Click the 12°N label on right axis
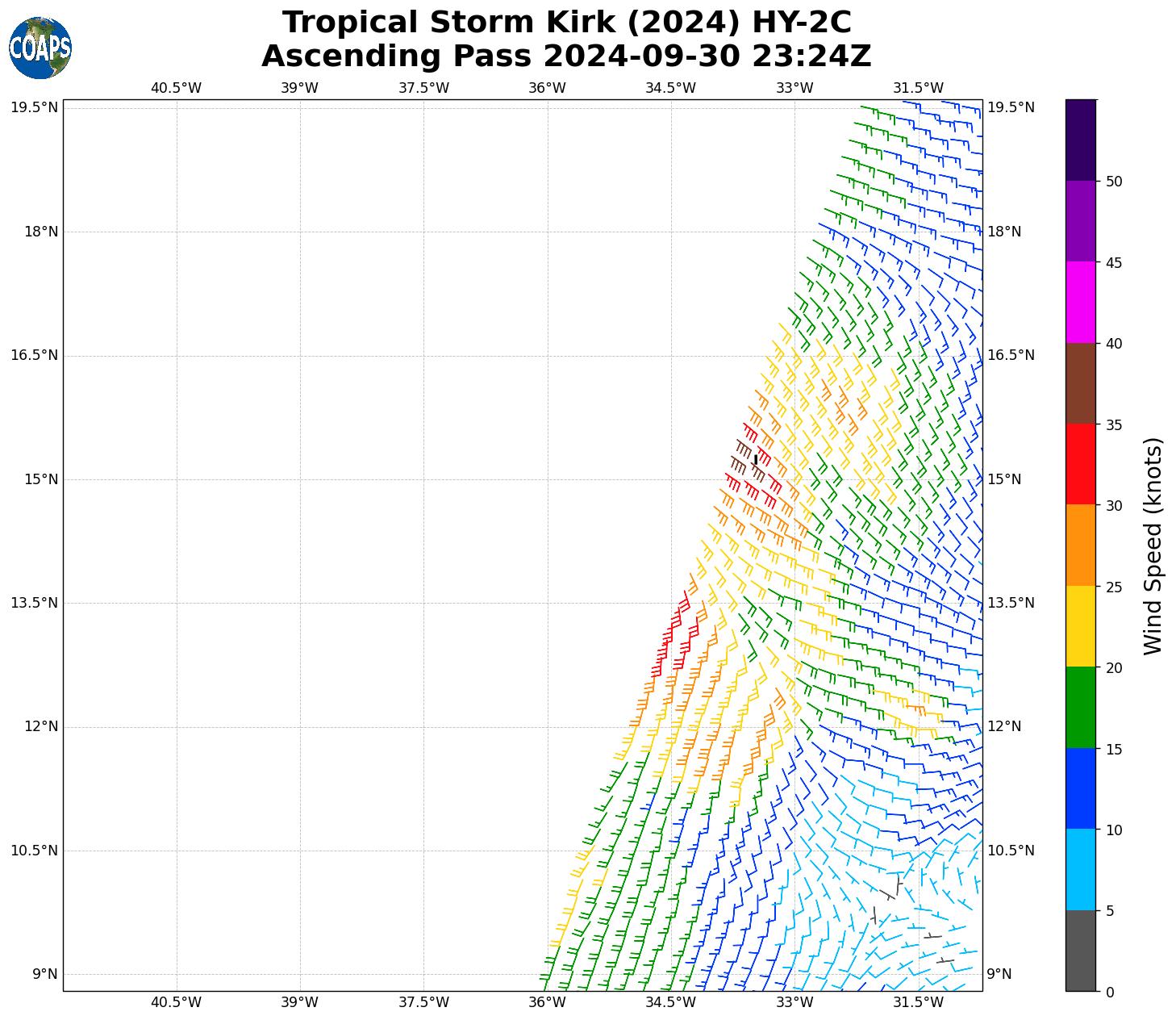Screen dimensions: 1176x1020 tap(1004, 726)
